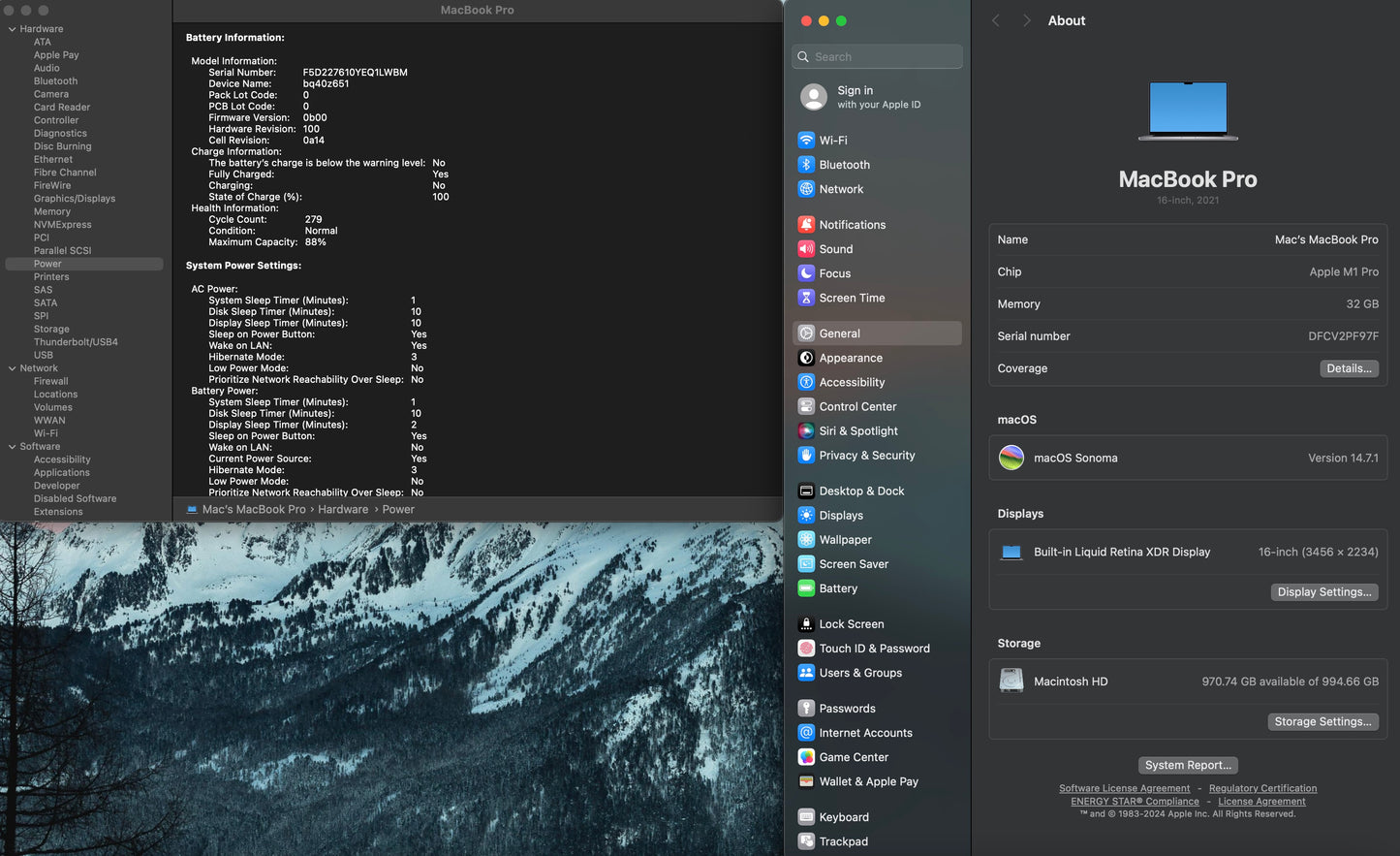Open the Displays sun icon
Image resolution: width=1400 pixels, height=856 pixels.
pos(806,515)
